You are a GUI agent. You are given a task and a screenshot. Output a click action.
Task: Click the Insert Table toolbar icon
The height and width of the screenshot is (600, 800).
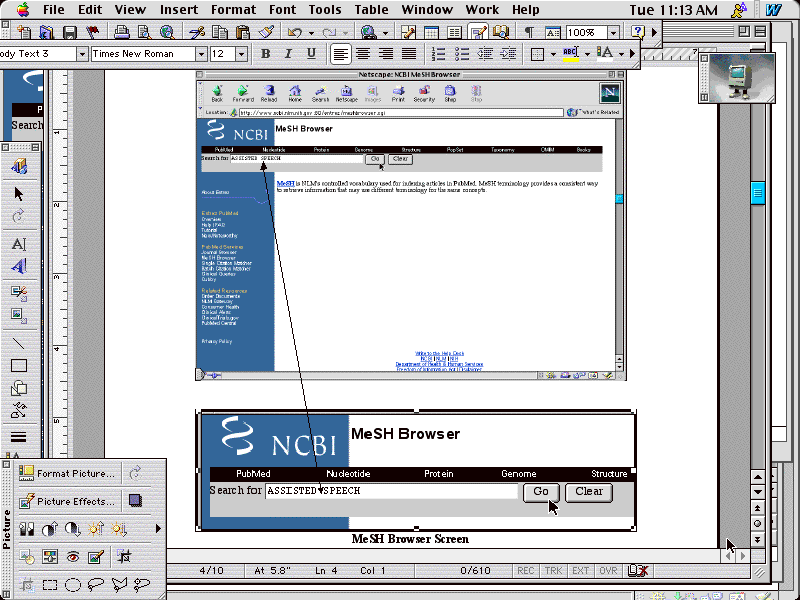tap(431, 33)
